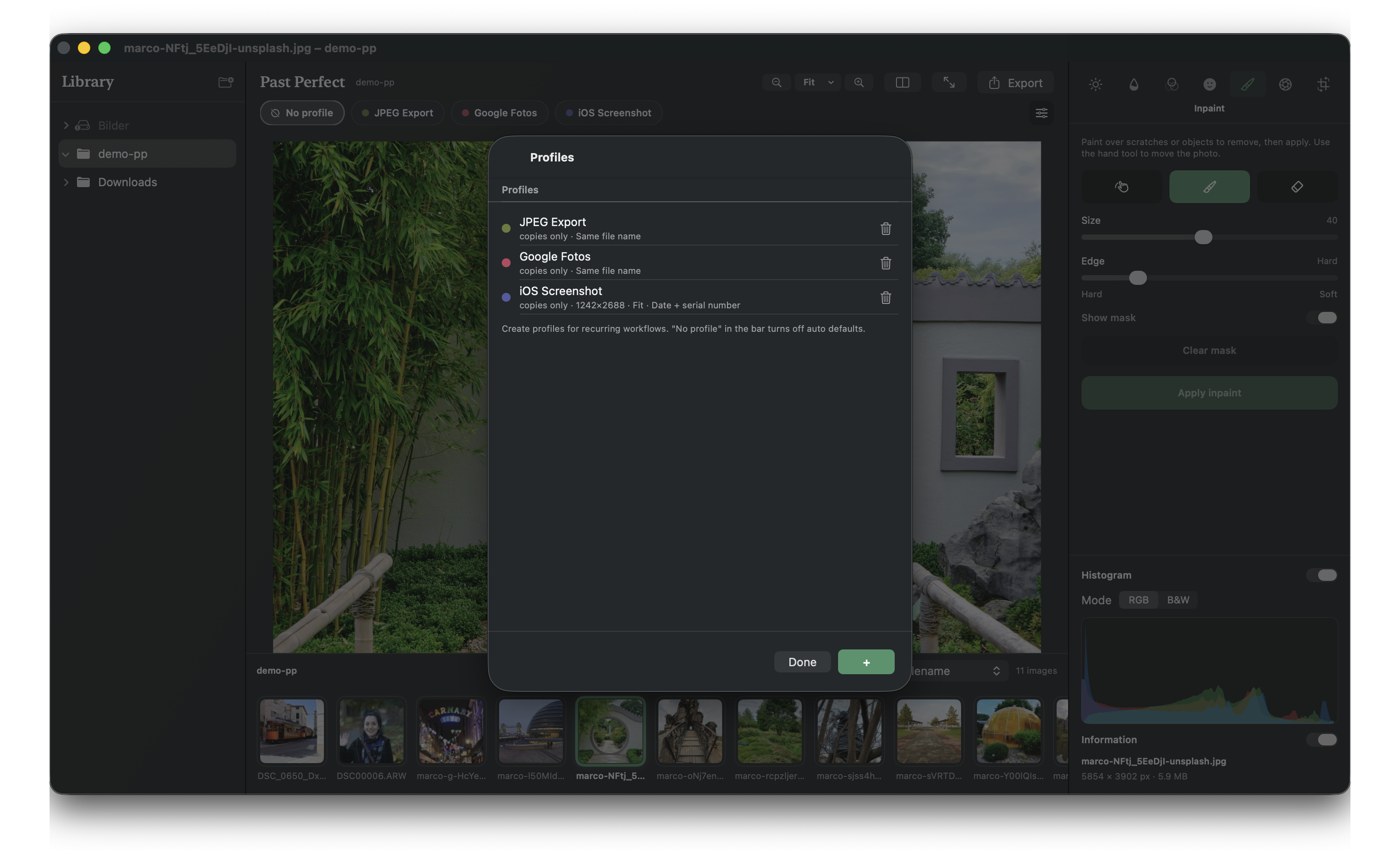Select thumbnail marco-Y00IQIs

[1008, 731]
